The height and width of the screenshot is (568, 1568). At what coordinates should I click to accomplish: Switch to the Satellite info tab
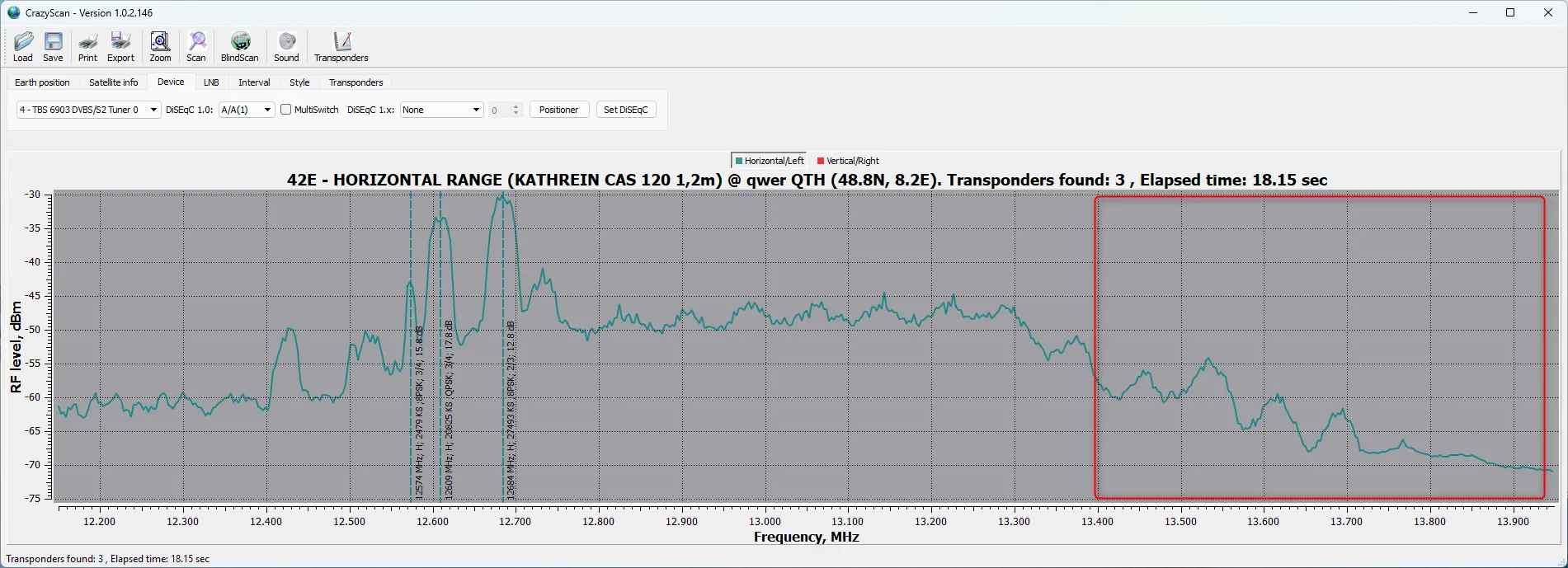114,82
